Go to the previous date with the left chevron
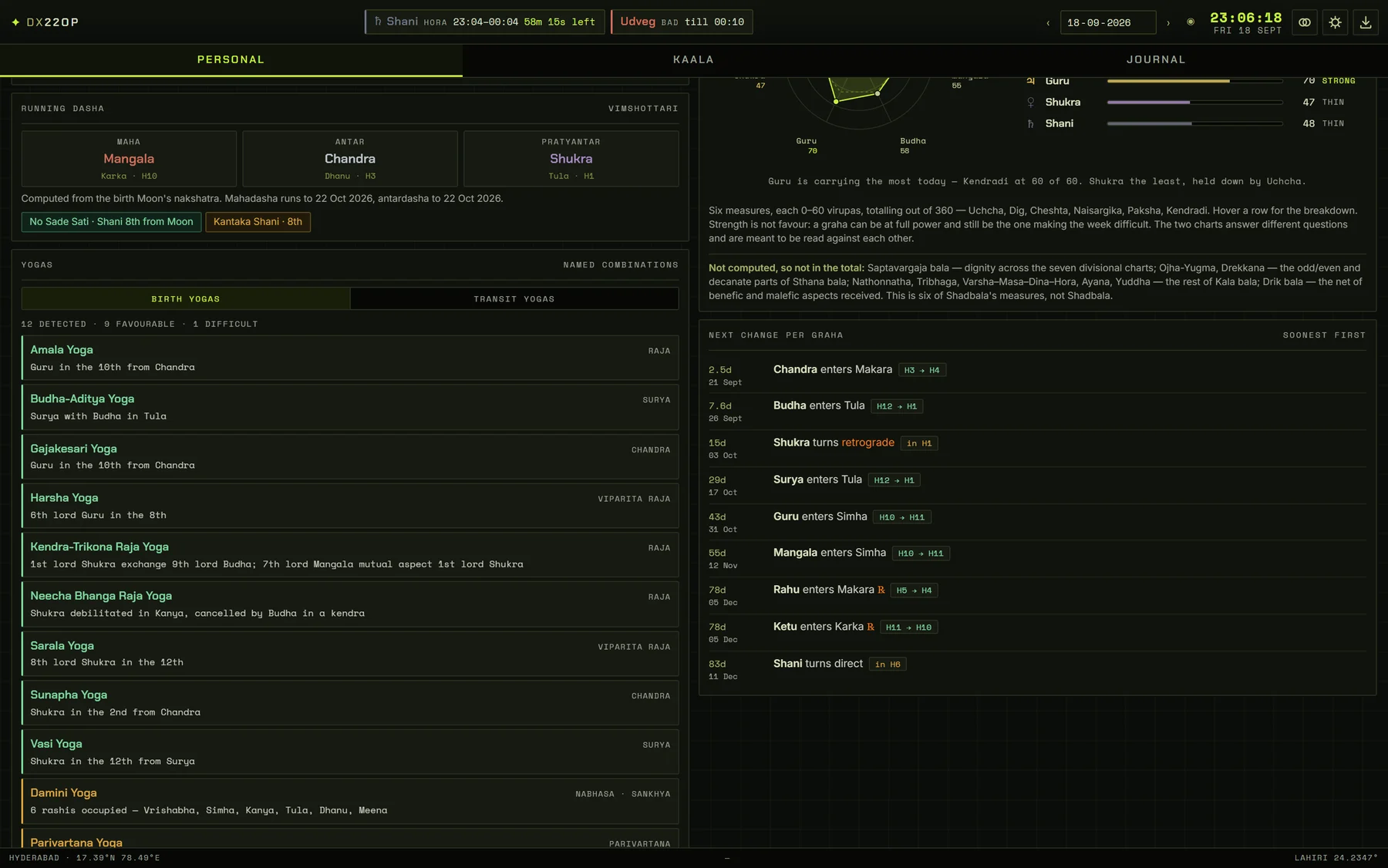This screenshot has width=1388, height=868. pos(1048,23)
